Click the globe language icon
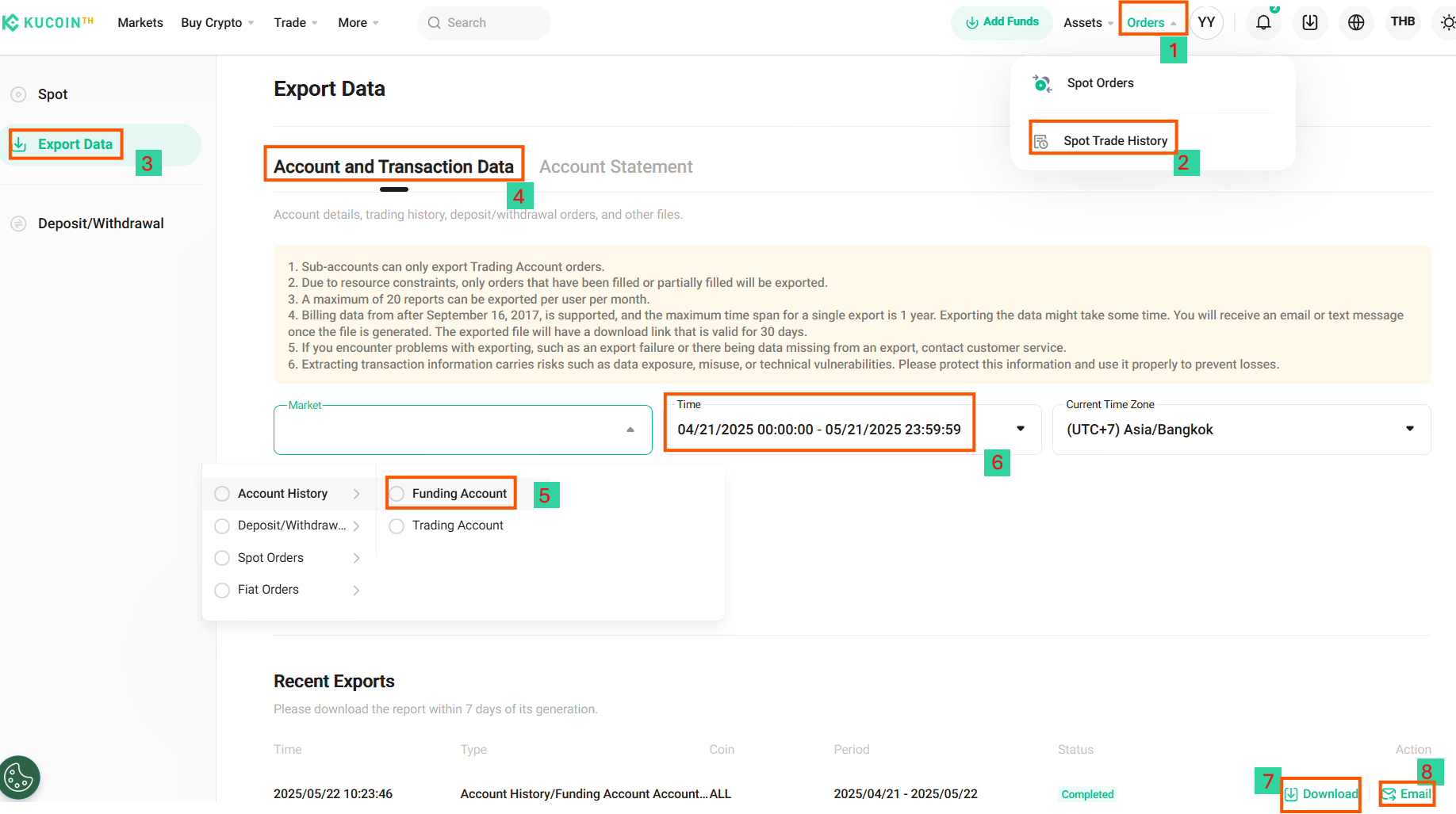1456x814 pixels. click(x=1356, y=23)
